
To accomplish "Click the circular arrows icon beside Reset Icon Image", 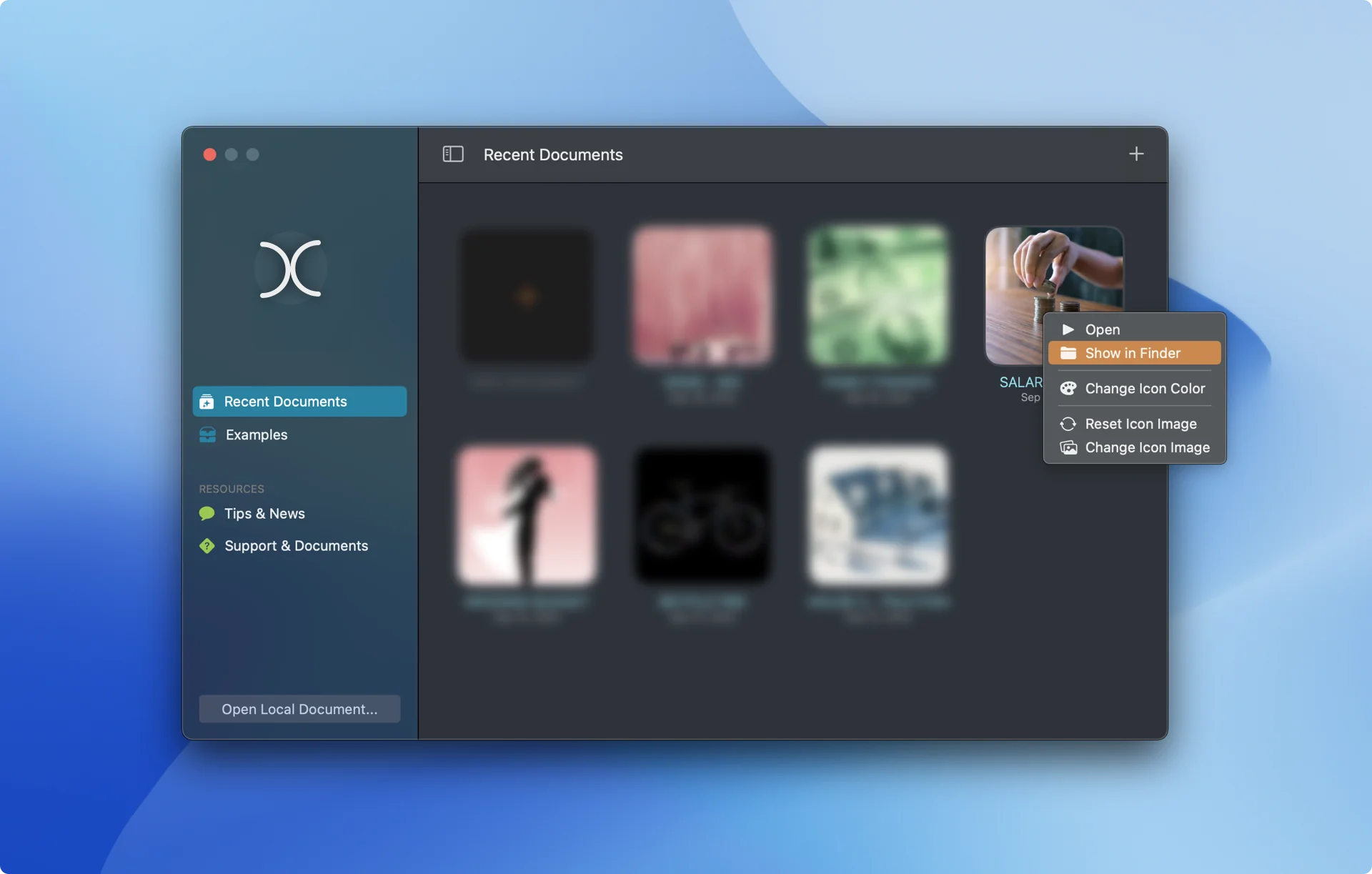I will click(x=1068, y=423).
